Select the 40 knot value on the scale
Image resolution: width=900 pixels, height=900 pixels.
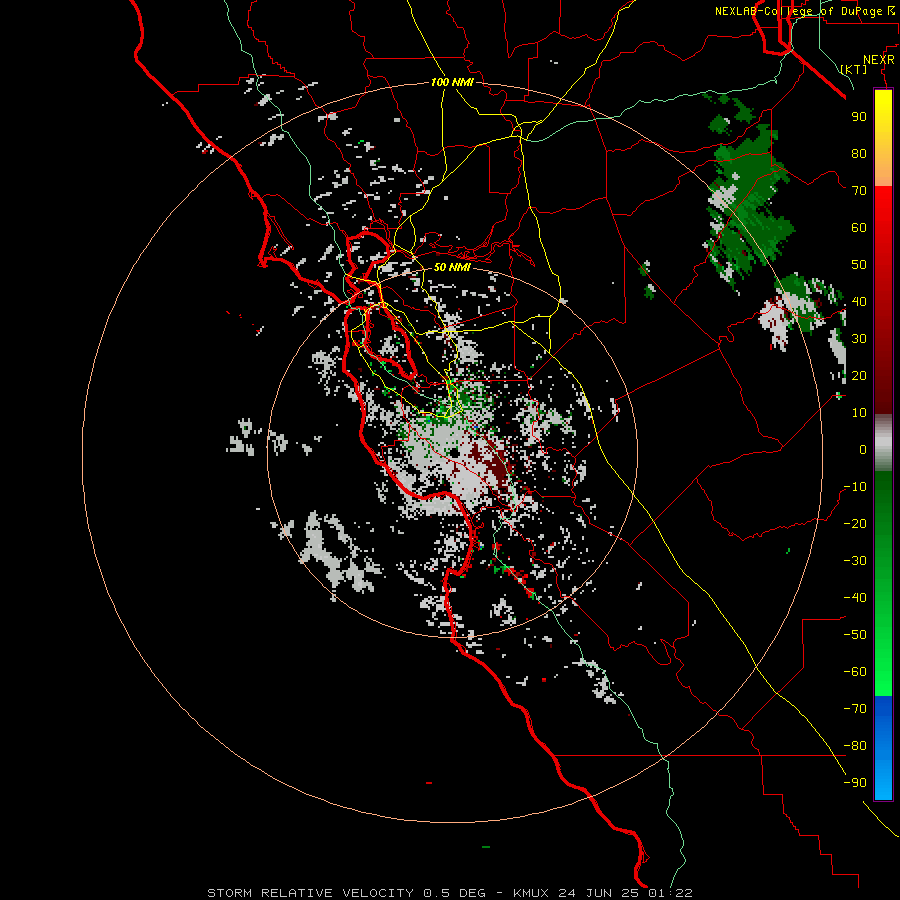(x=859, y=301)
